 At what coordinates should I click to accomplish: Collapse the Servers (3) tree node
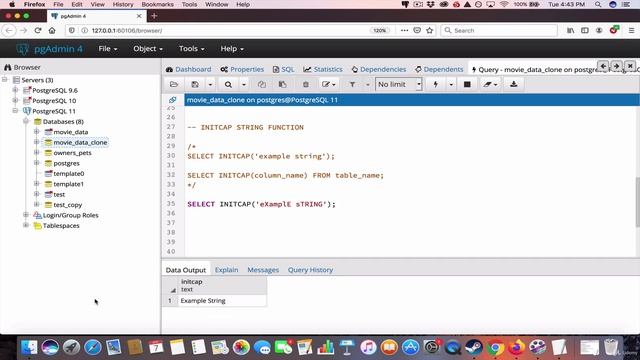(5, 80)
